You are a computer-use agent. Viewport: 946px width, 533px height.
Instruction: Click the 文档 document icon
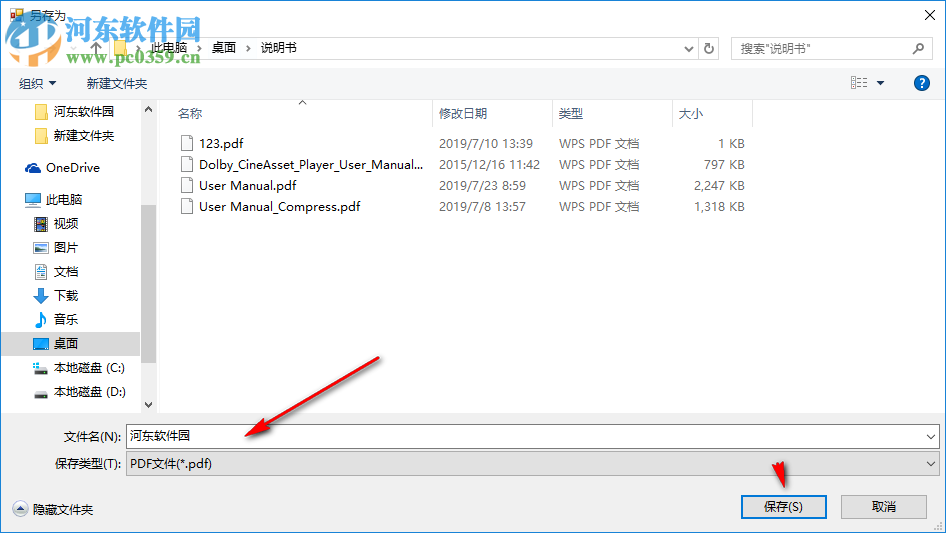(41, 272)
